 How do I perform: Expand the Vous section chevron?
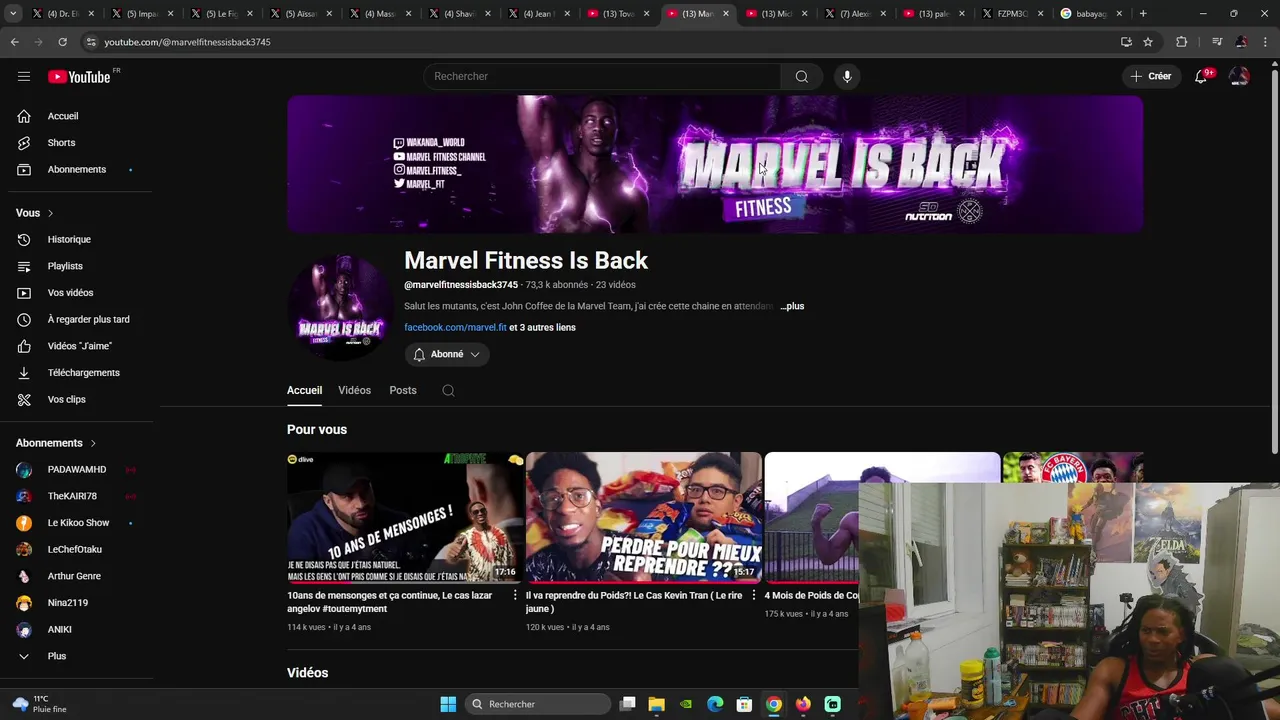[50, 213]
